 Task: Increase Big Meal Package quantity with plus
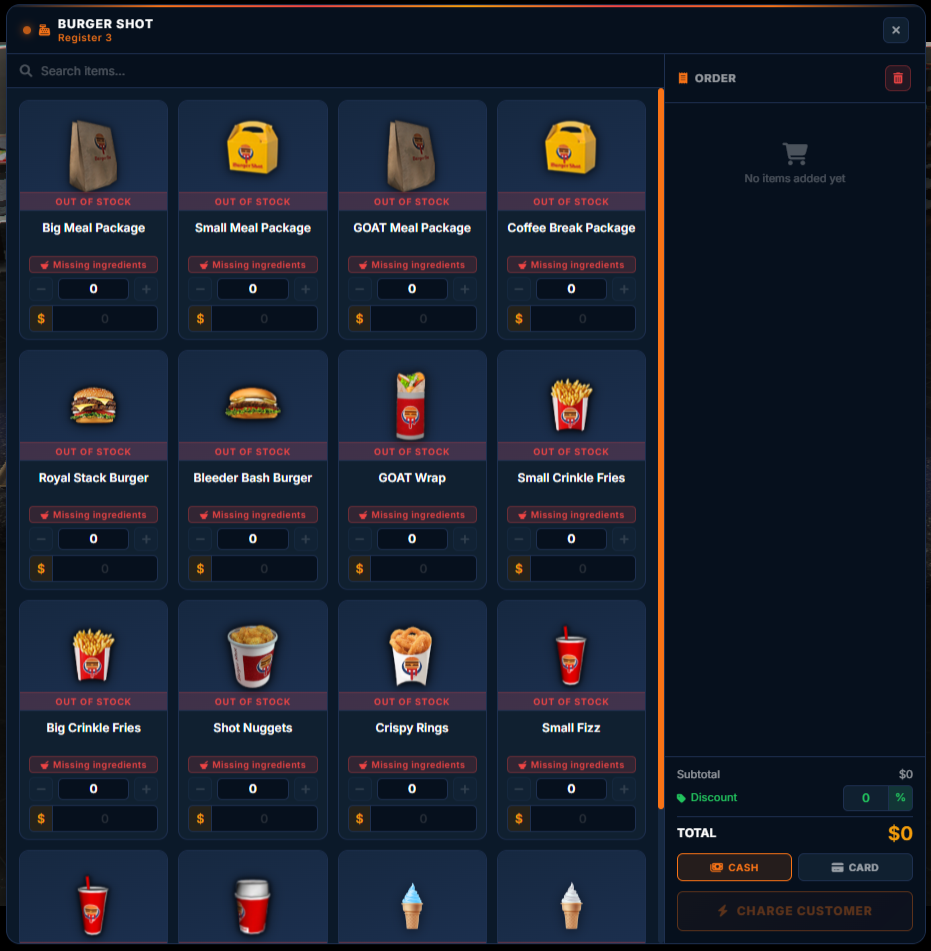[x=146, y=289]
